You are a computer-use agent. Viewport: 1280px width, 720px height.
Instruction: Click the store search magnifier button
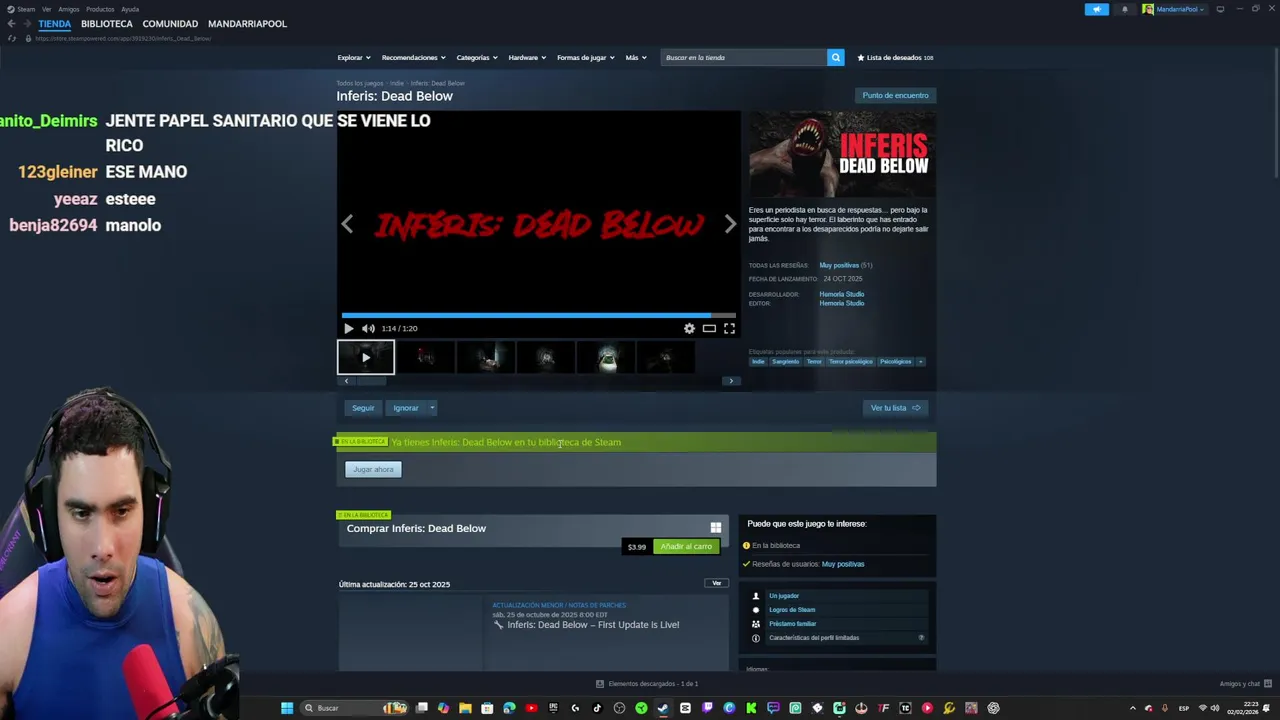(x=835, y=57)
